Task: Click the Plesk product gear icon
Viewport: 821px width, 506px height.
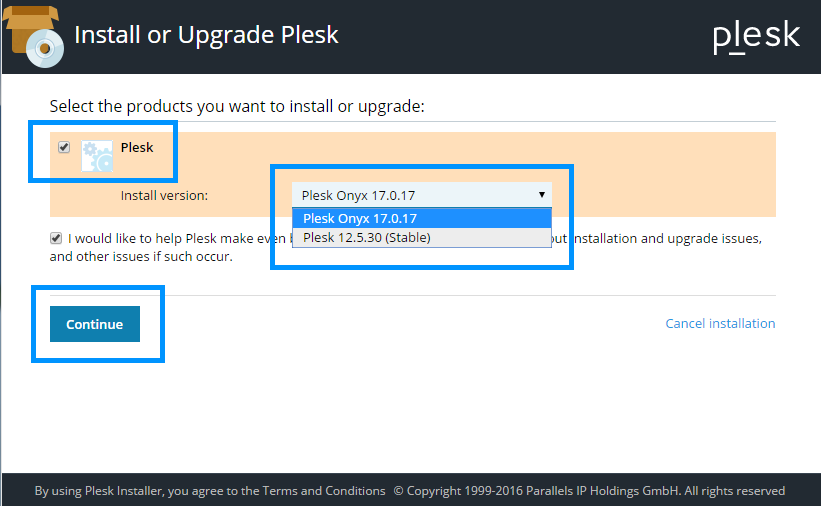Action: coord(97,156)
